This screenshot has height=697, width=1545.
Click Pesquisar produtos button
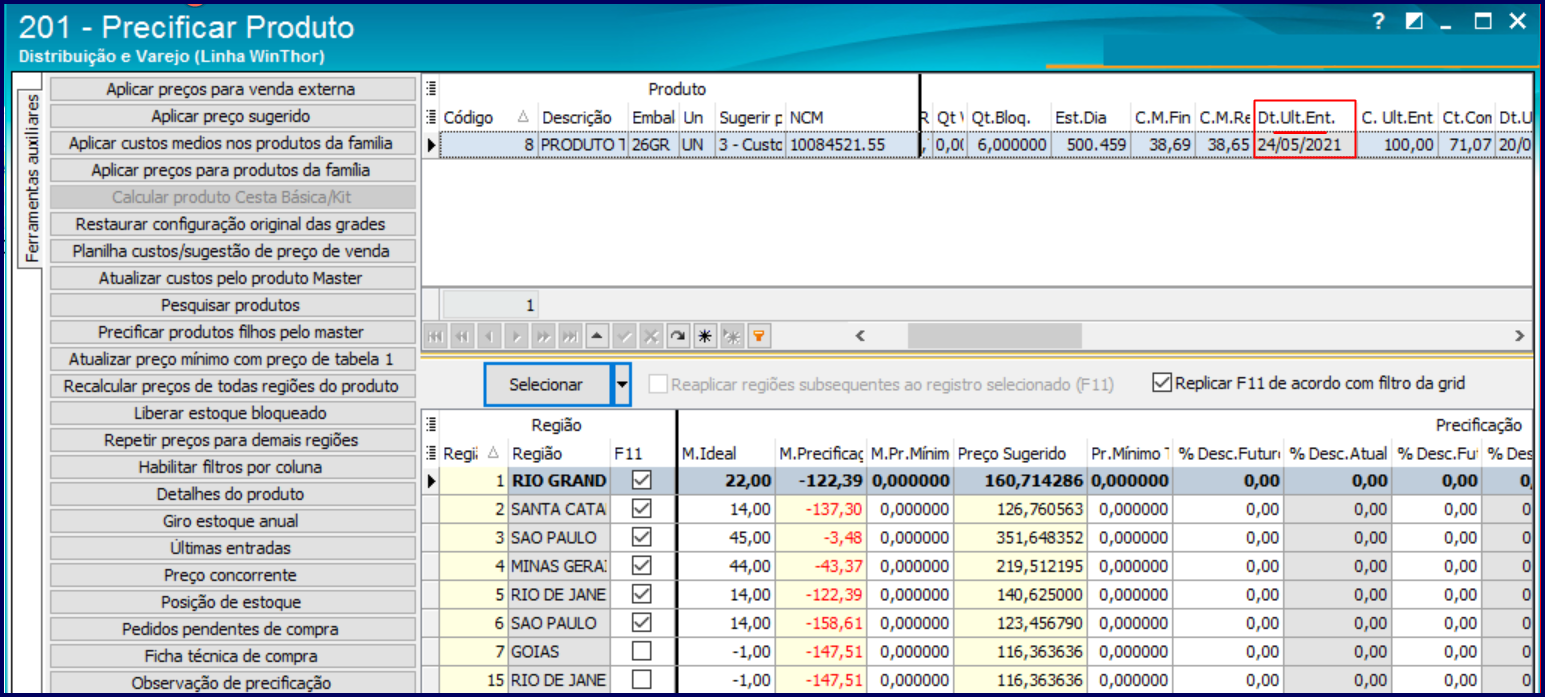pyautogui.click(x=231, y=305)
